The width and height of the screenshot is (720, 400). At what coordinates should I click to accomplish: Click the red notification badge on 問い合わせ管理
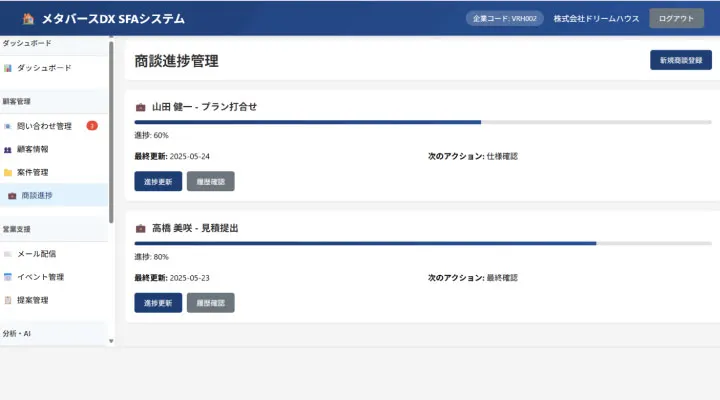[x=92, y=126]
